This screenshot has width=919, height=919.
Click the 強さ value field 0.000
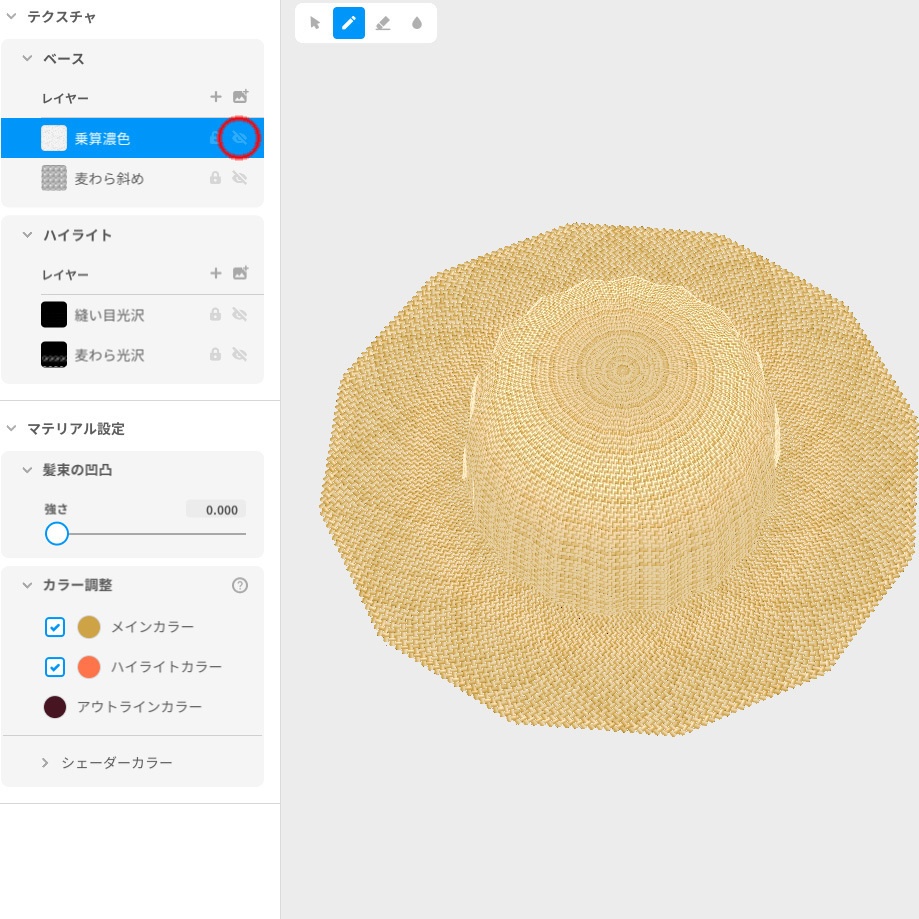coord(216,509)
